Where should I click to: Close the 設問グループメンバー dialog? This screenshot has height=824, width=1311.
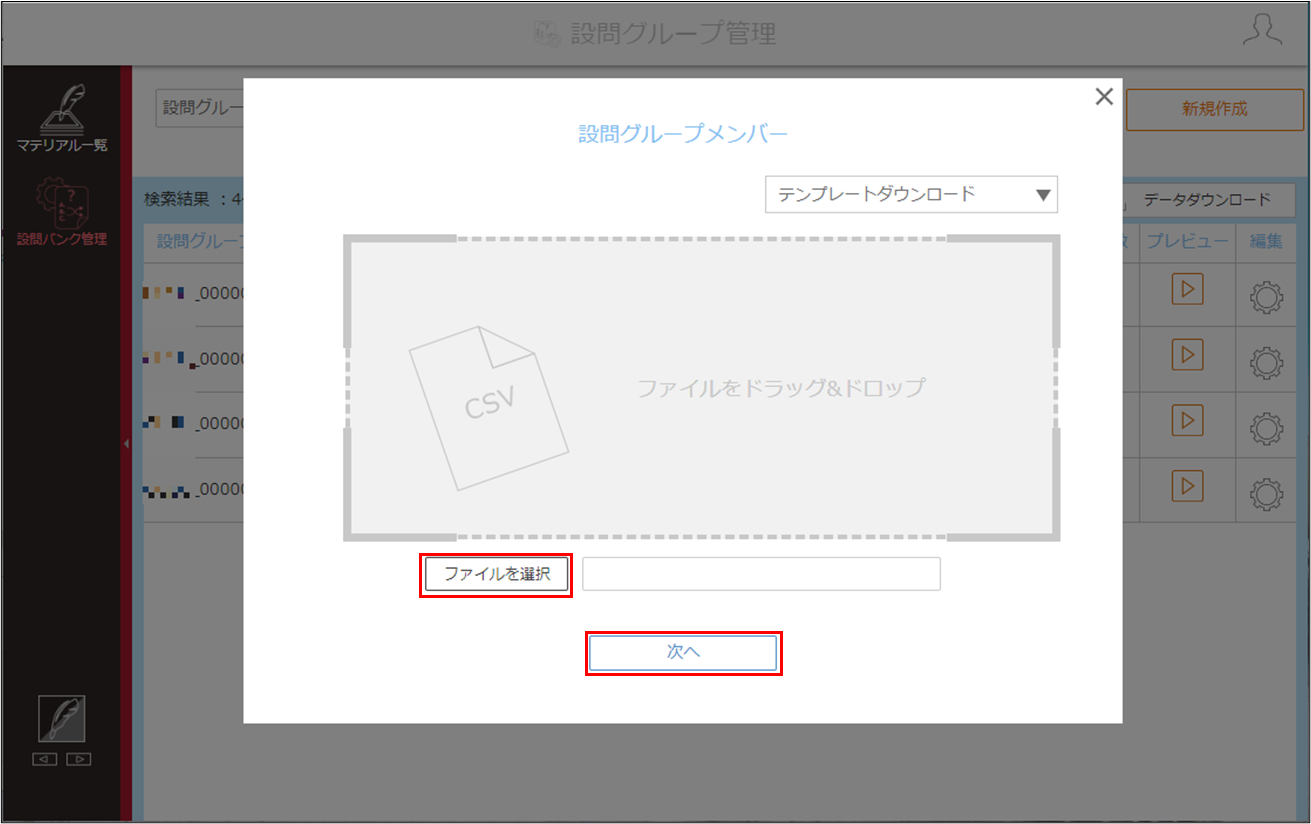pos(1104,96)
